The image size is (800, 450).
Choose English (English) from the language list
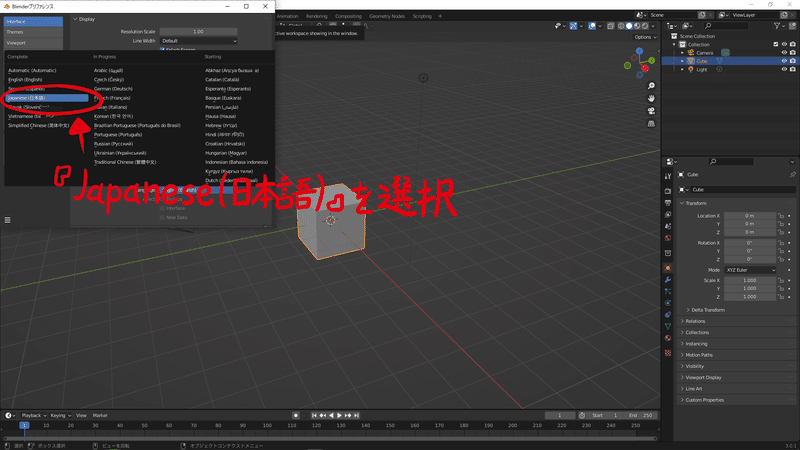click(25, 80)
